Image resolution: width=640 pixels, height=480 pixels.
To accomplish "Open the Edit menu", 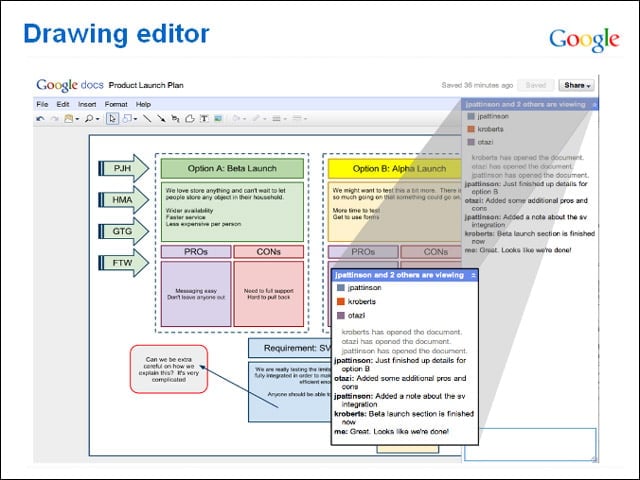I will [63, 104].
